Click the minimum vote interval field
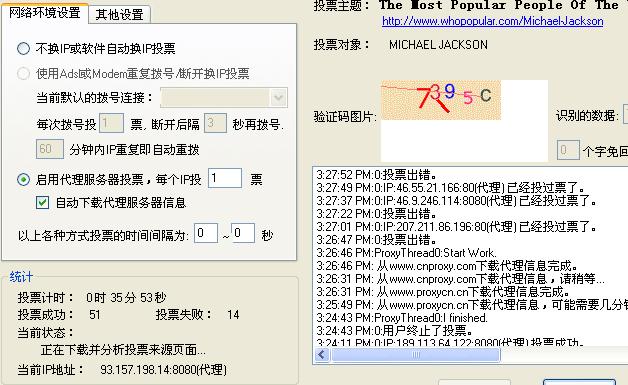628x385 pixels. pos(206,233)
